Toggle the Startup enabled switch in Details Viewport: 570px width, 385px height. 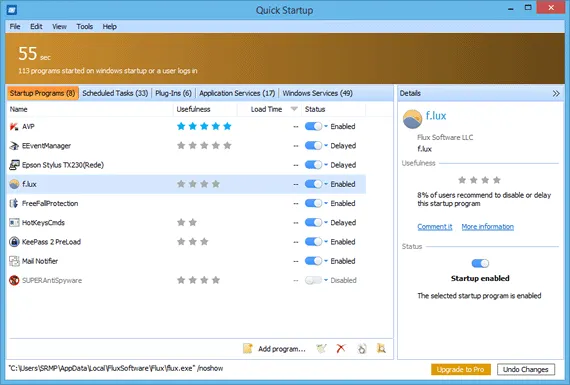coord(480,263)
